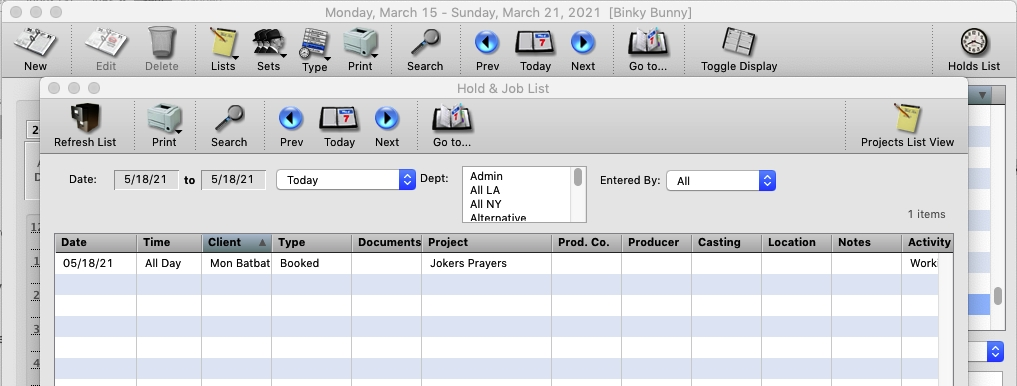The height and width of the screenshot is (386, 1017).
Task: Click New in the main toolbar
Action: tap(35, 49)
